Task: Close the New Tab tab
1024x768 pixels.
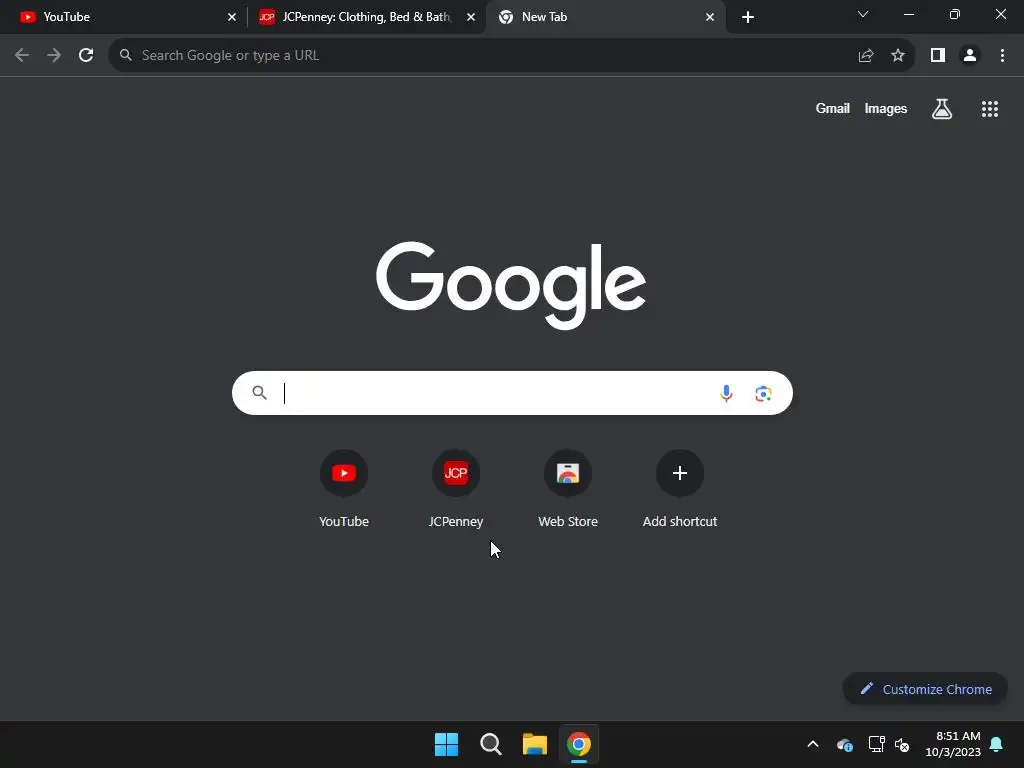Action: 710,17
